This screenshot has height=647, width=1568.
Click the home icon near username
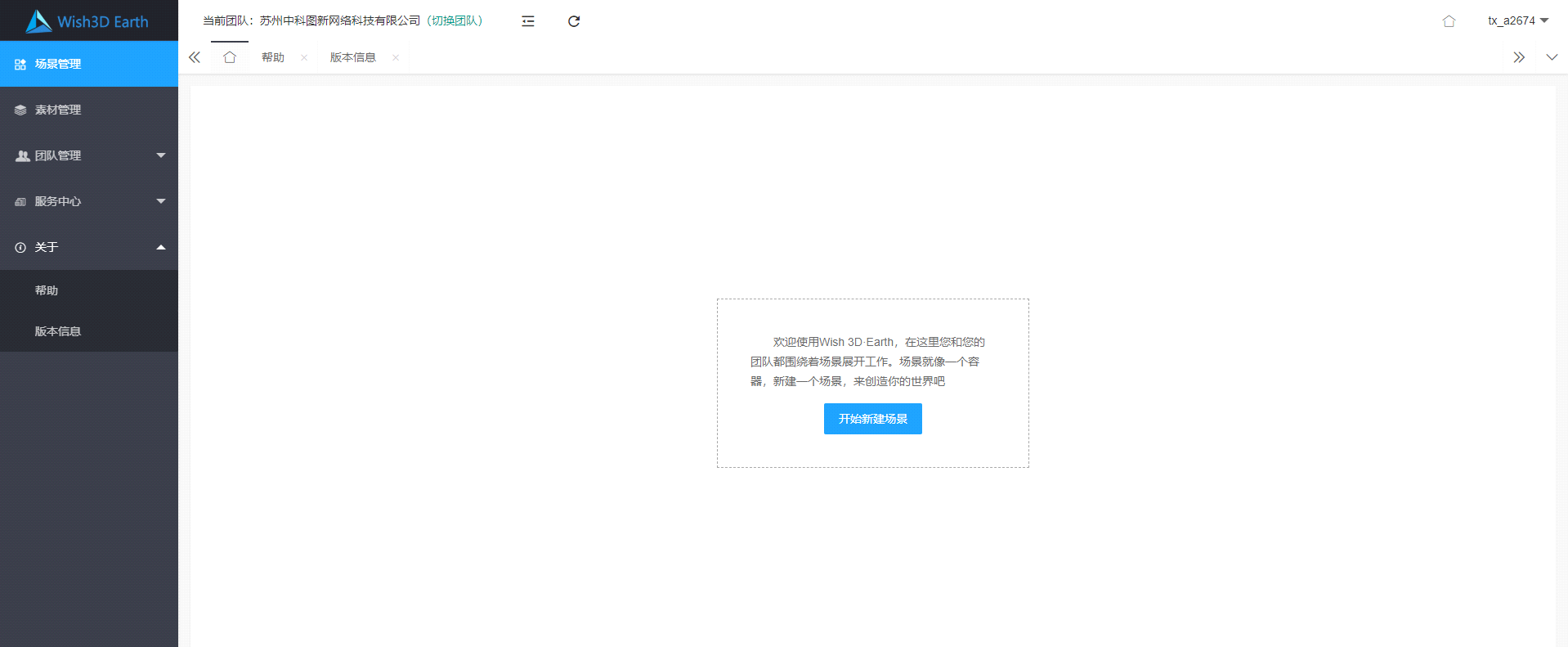click(x=1449, y=21)
